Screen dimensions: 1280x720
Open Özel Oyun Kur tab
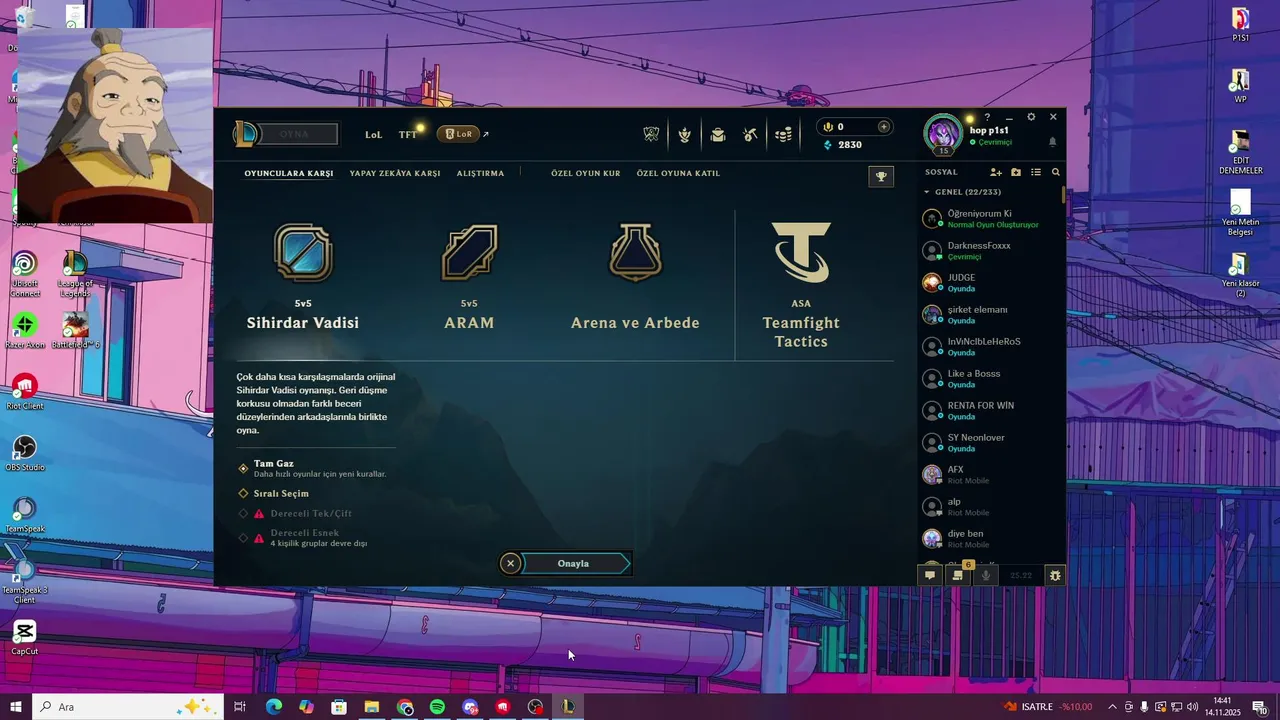(x=586, y=174)
